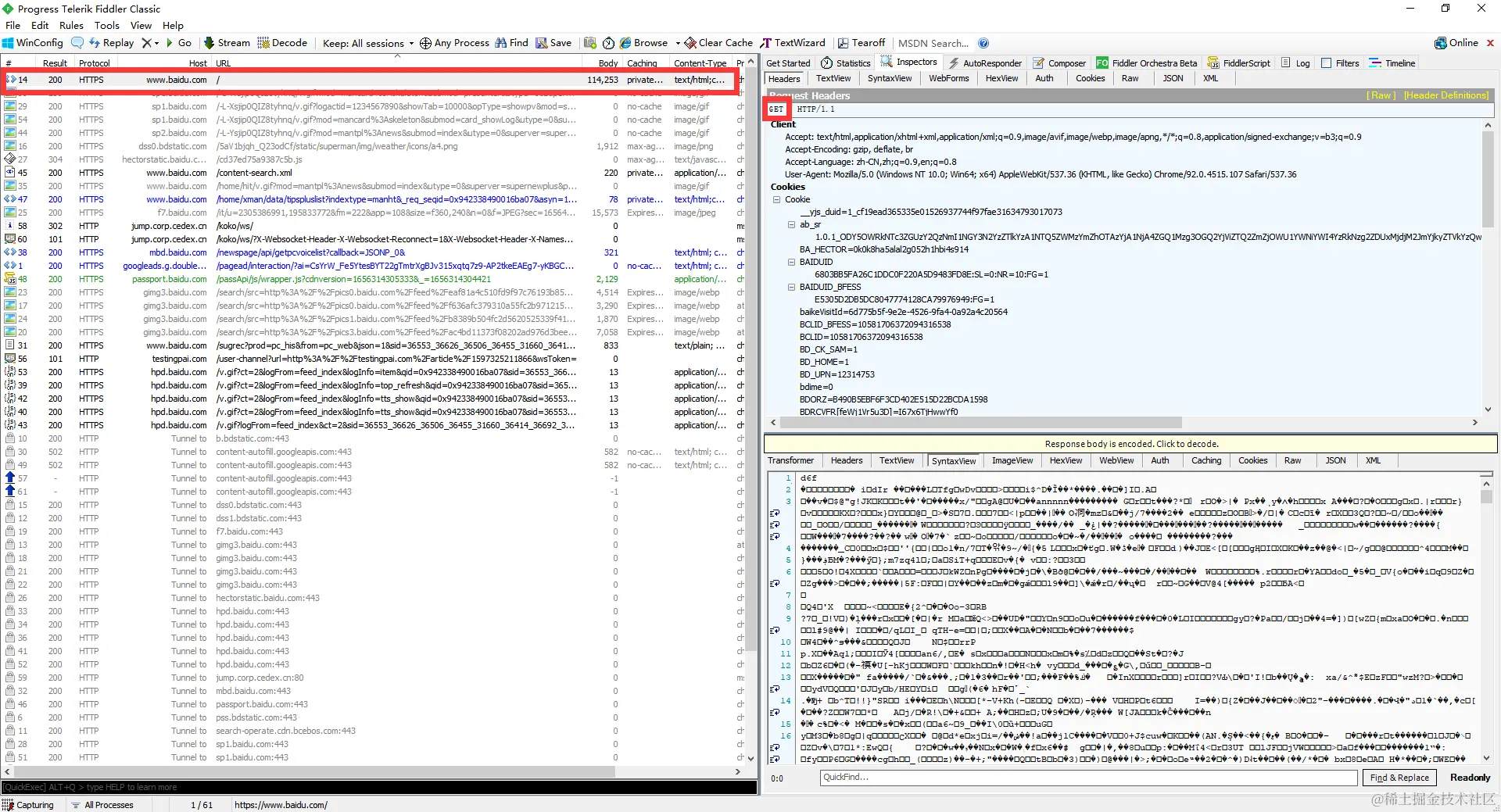Open the Statistics tab
Image resolution: width=1501 pixels, height=812 pixels.
(846, 63)
